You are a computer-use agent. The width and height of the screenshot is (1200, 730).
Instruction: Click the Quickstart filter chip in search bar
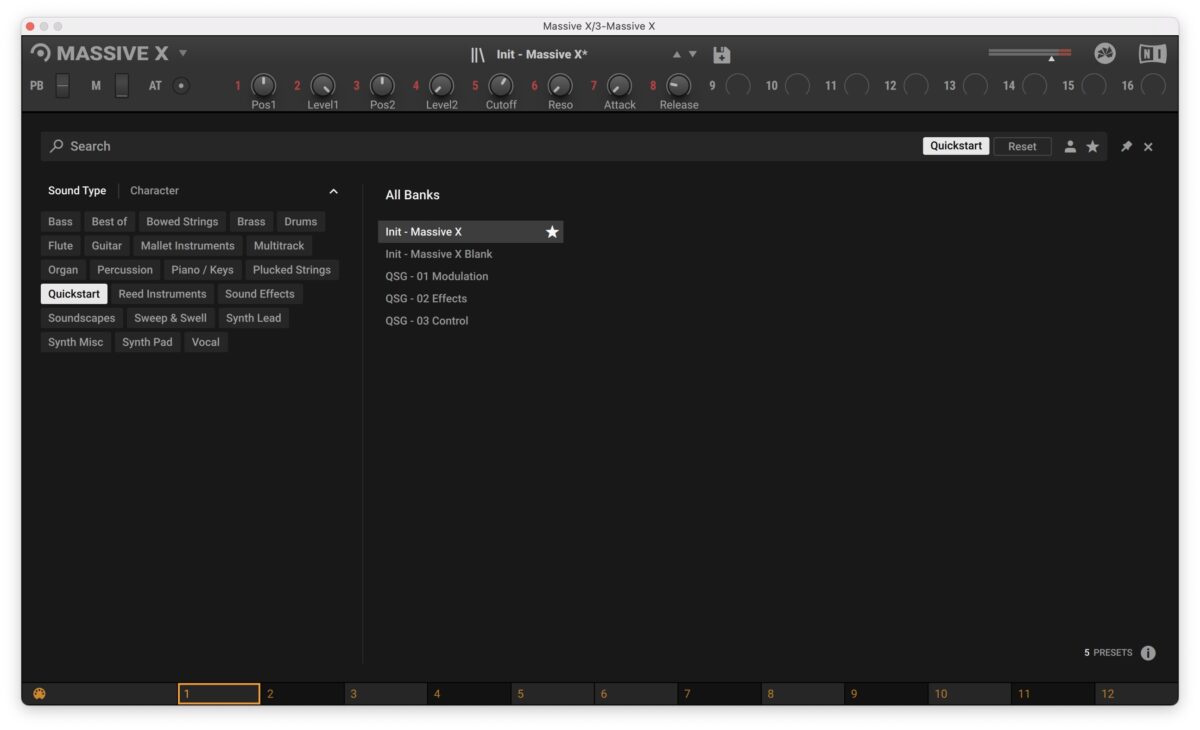pos(956,146)
